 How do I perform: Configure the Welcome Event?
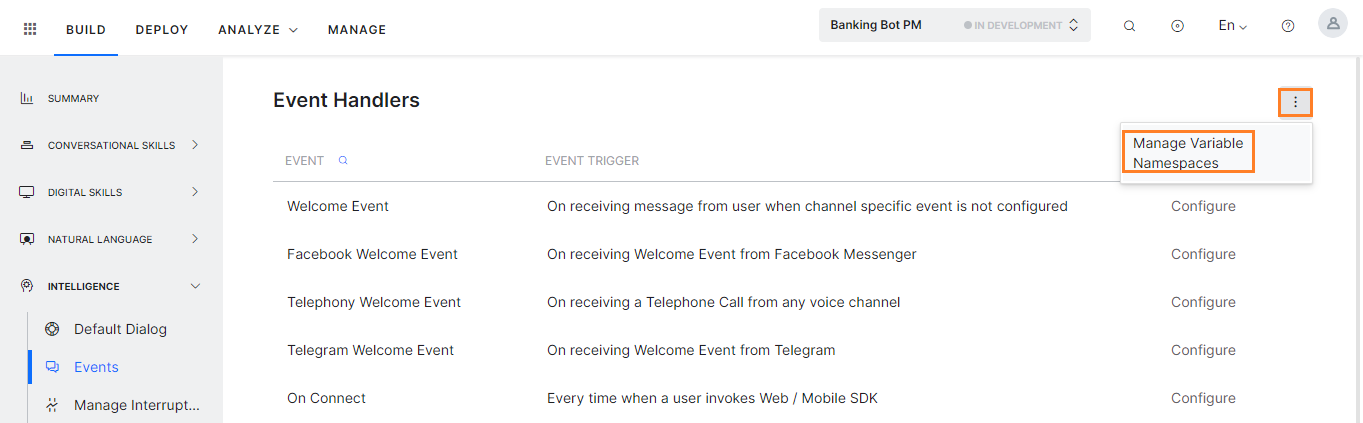[x=1203, y=206]
